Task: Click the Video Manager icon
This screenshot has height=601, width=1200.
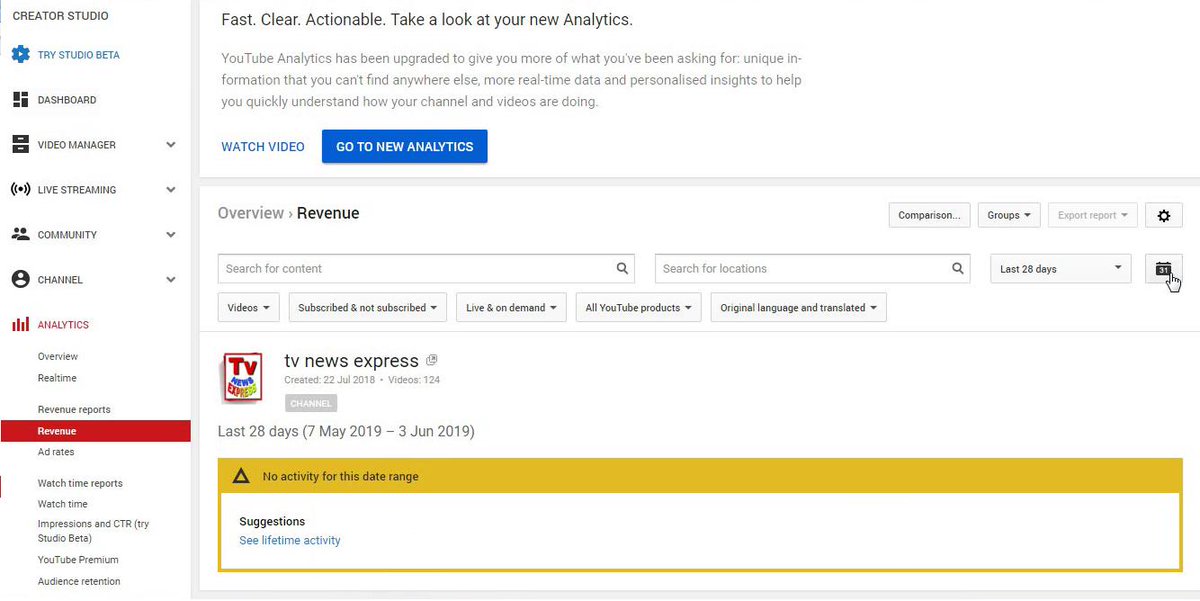Action: 20,145
